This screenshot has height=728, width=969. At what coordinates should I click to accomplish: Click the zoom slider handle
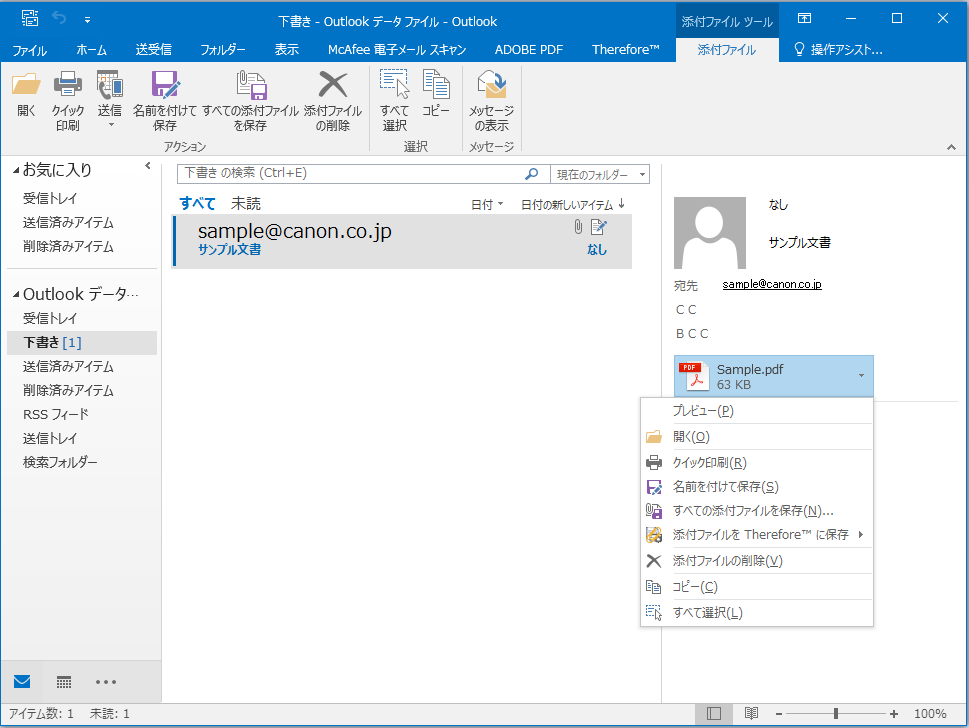[x=836, y=714]
